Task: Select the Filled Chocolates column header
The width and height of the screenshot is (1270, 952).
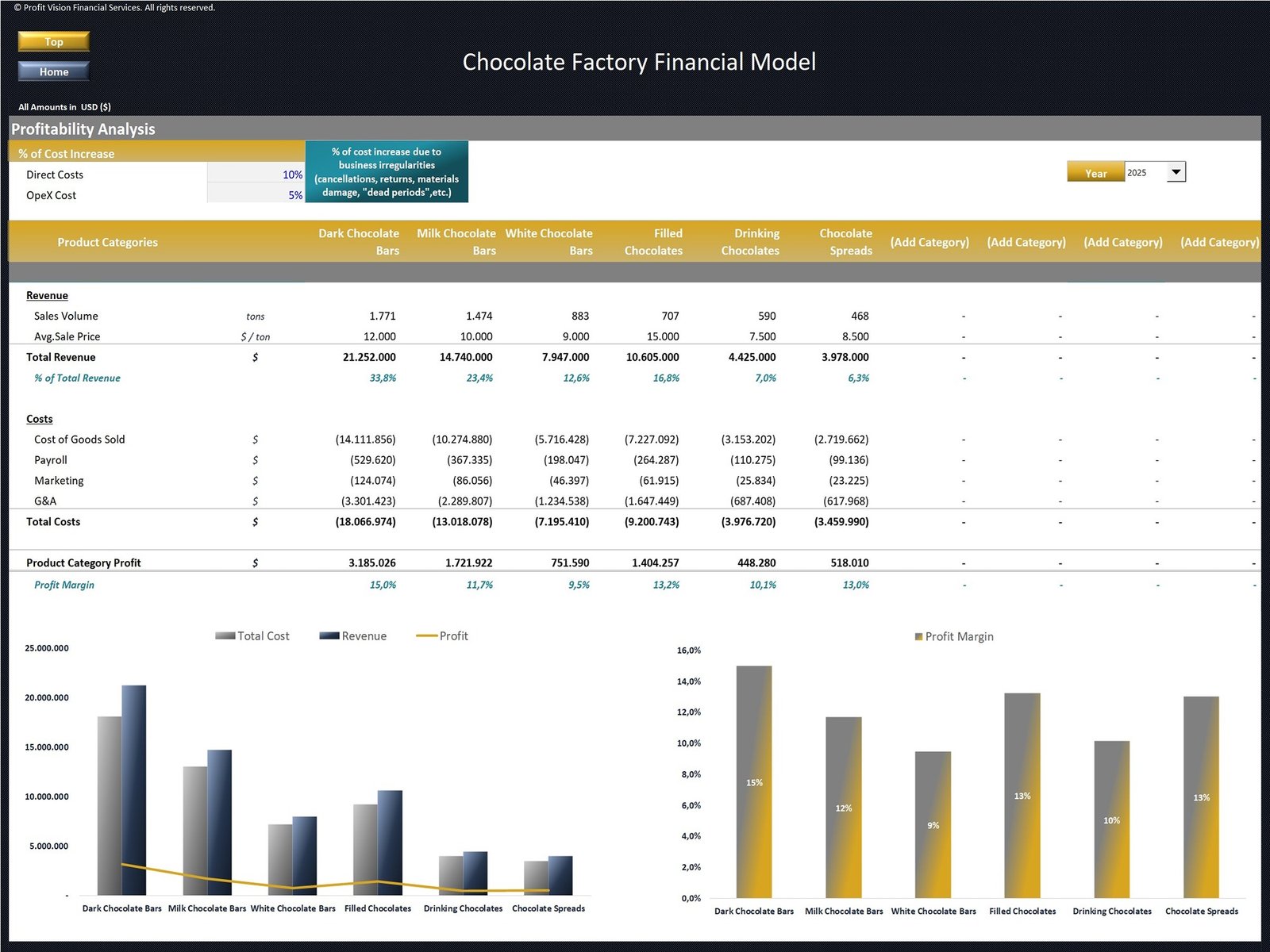Action: pyautogui.click(x=653, y=242)
